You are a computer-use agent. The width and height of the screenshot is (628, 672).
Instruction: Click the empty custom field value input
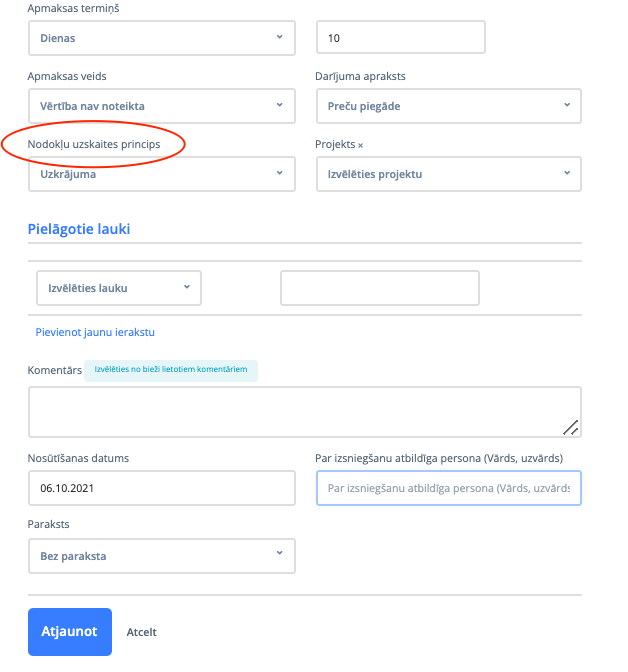click(x=380, y=288)
